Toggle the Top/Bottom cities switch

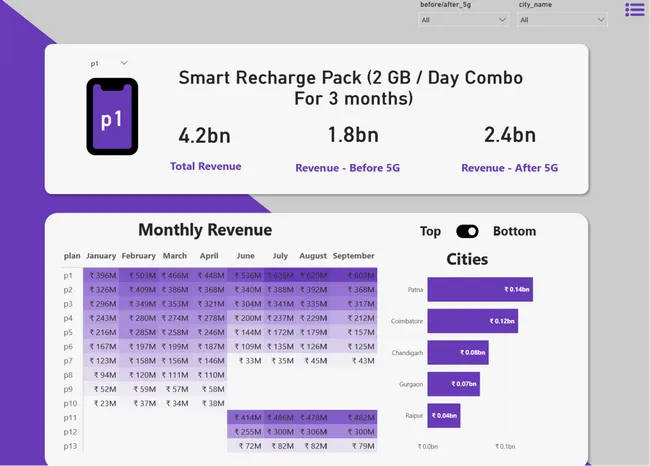coord(467,231)
